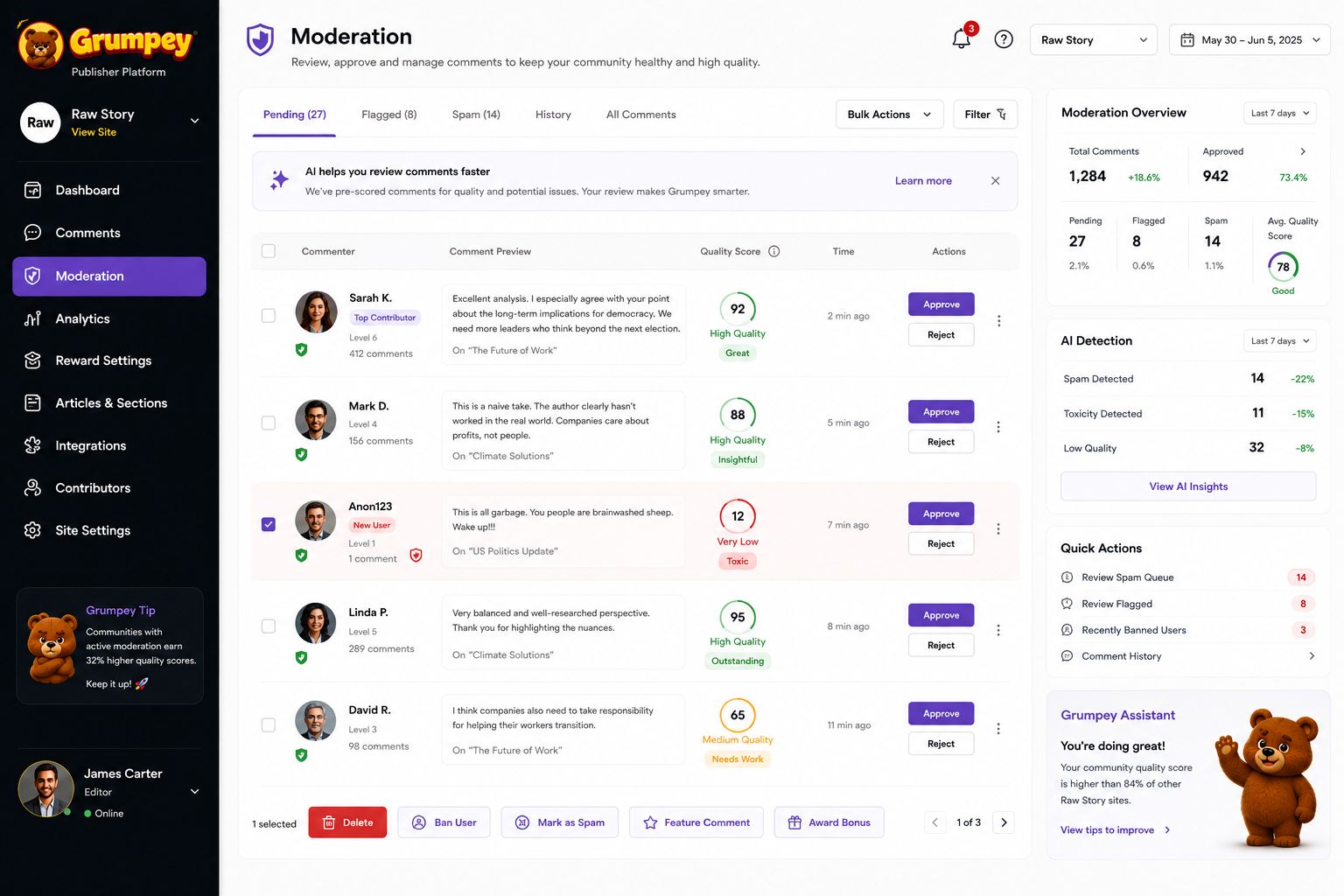This screenshot has height=896, width=1344.
Task: Click Mark as Spam button
Action: point(560,822)
